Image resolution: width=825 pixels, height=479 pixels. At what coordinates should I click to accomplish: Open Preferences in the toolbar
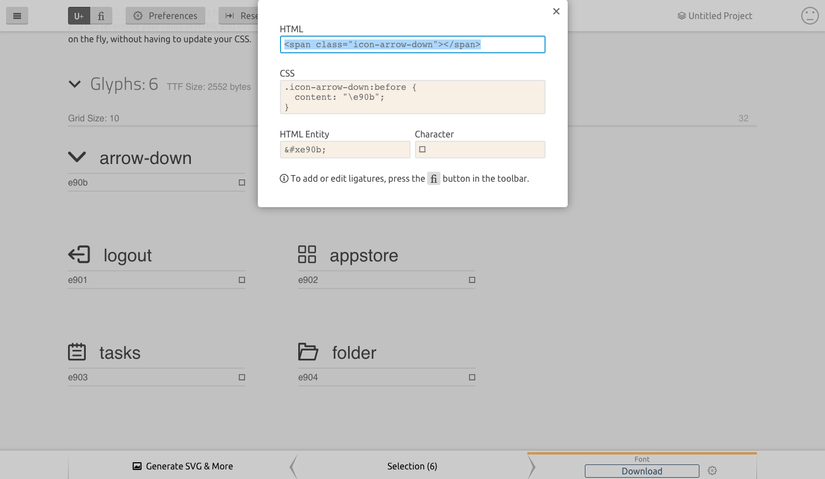click(x=165, y=16)
